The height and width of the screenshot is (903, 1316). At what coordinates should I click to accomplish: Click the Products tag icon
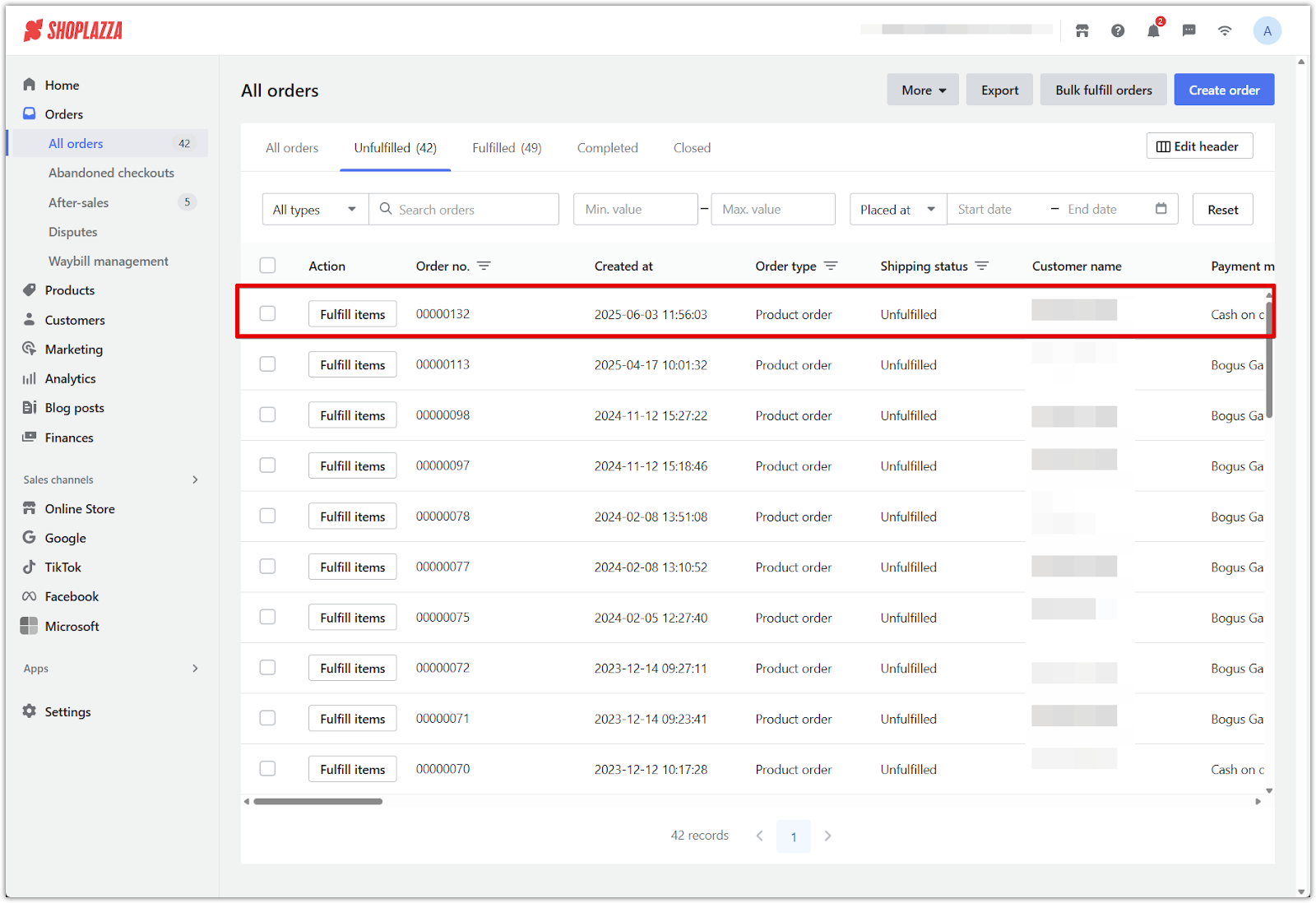(30, 289)
